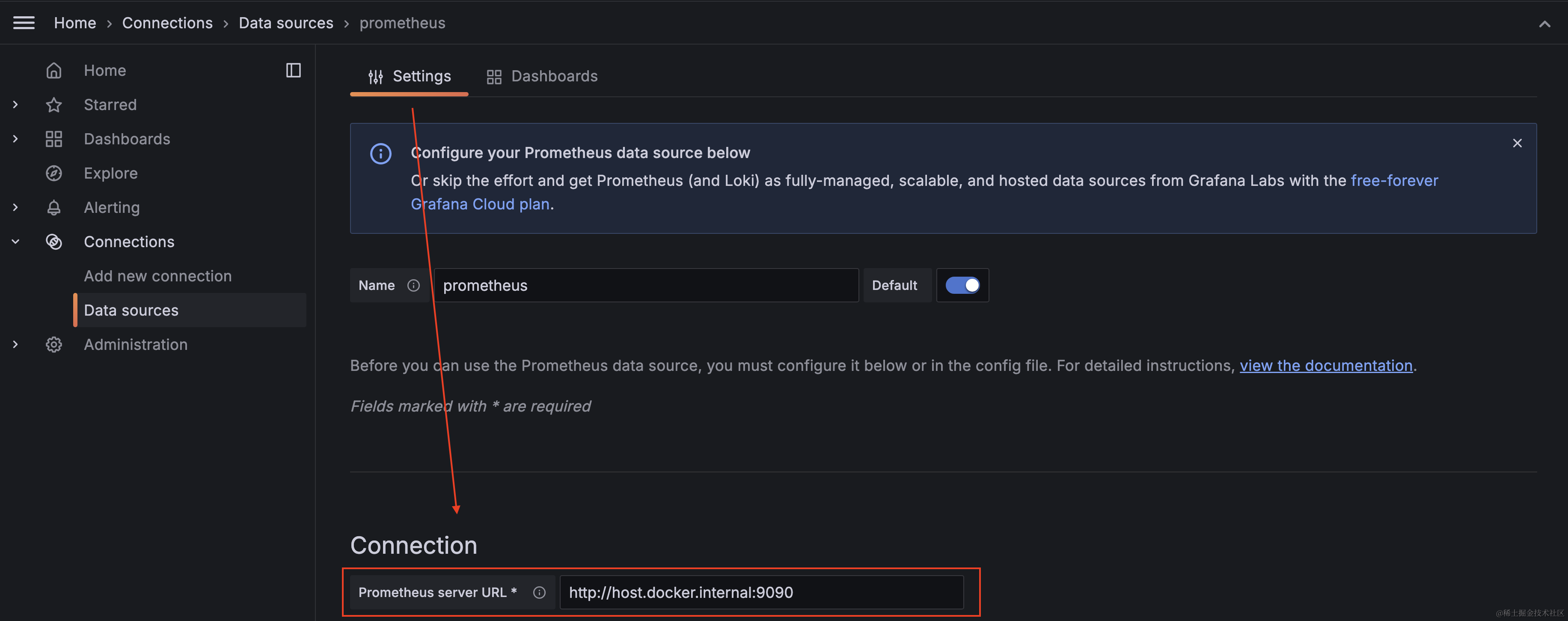Image resolution: width=1568 pixels, height=621 pixels.
Task: Dismiss the Prometheus info banner
Action: 1517,143
